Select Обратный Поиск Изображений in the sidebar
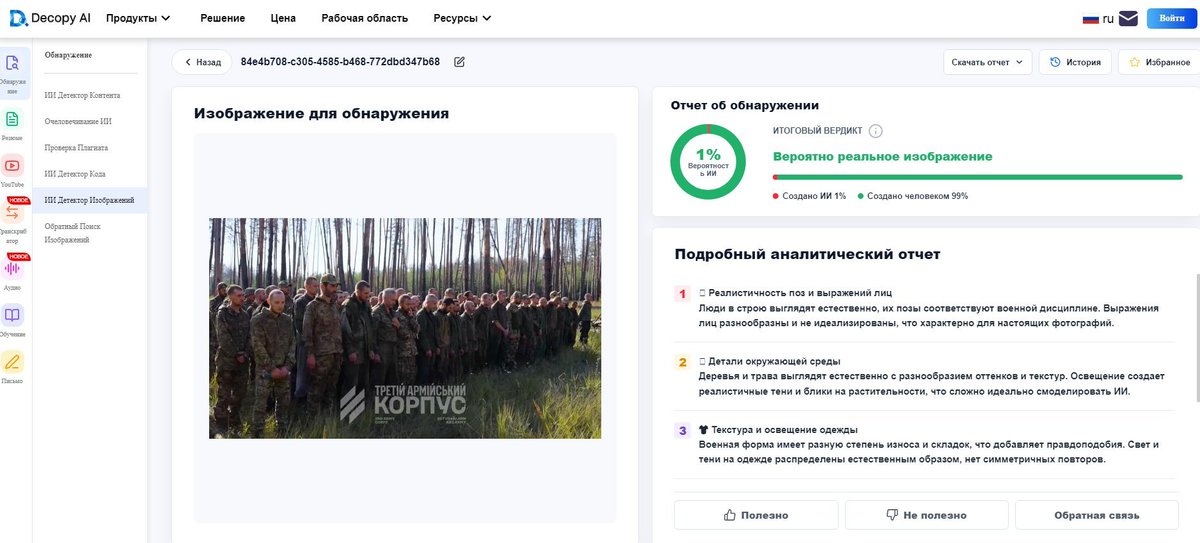Viewport: 1200px width, 543px height. (73, 233)
